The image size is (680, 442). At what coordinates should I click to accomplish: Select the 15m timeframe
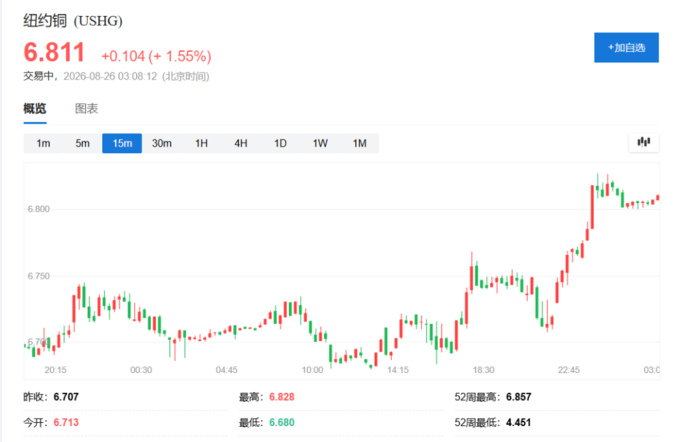tap(122, 143)
